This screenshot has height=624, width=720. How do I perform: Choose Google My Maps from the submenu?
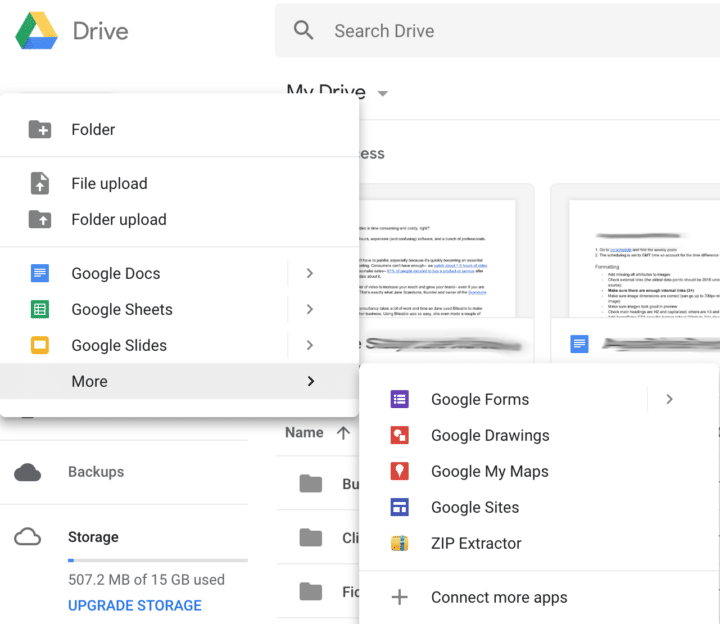pyautogui.click(x=539, y=471)
